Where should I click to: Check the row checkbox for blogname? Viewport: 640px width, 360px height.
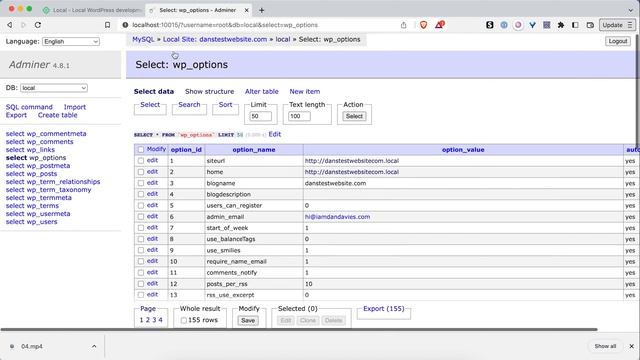(x=141, y=183)
